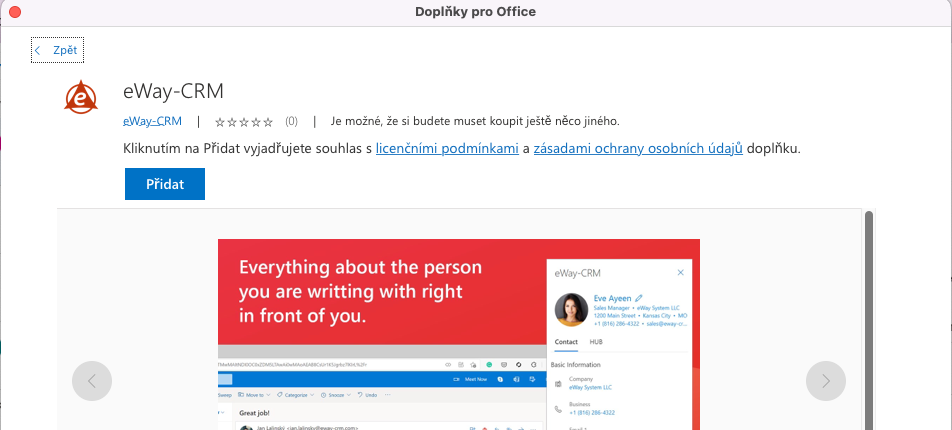
Task: Open the licenčními podmínkami link
Action: (x=447, y=149)
